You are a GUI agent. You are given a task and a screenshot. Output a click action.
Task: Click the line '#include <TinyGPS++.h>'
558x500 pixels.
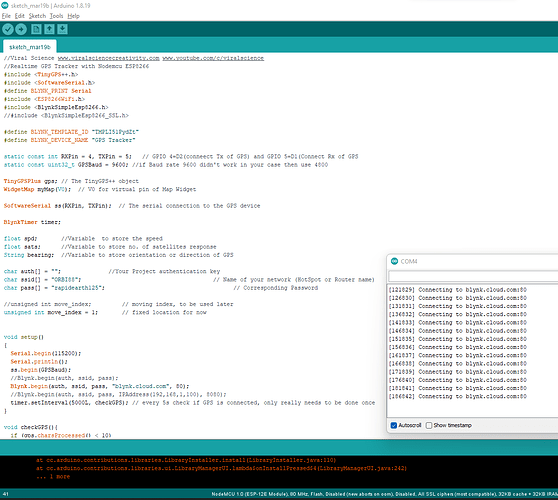(x=41, y=74)
